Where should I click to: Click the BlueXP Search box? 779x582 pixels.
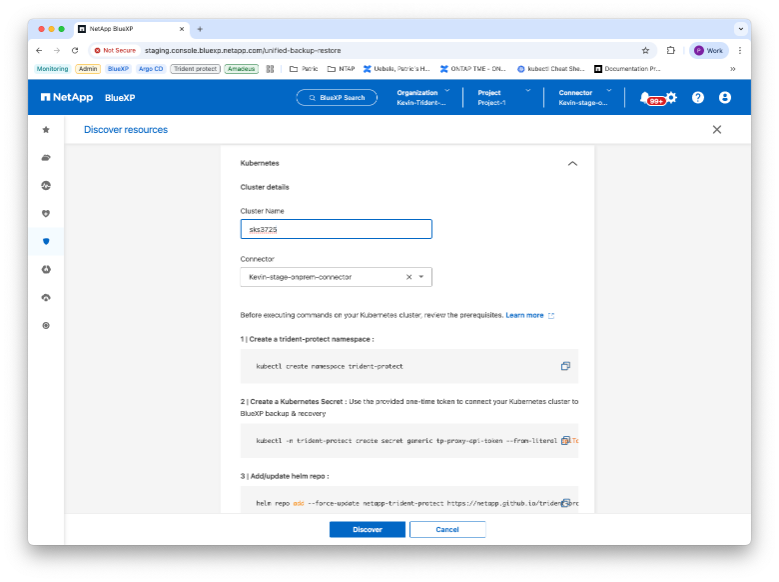337,97
